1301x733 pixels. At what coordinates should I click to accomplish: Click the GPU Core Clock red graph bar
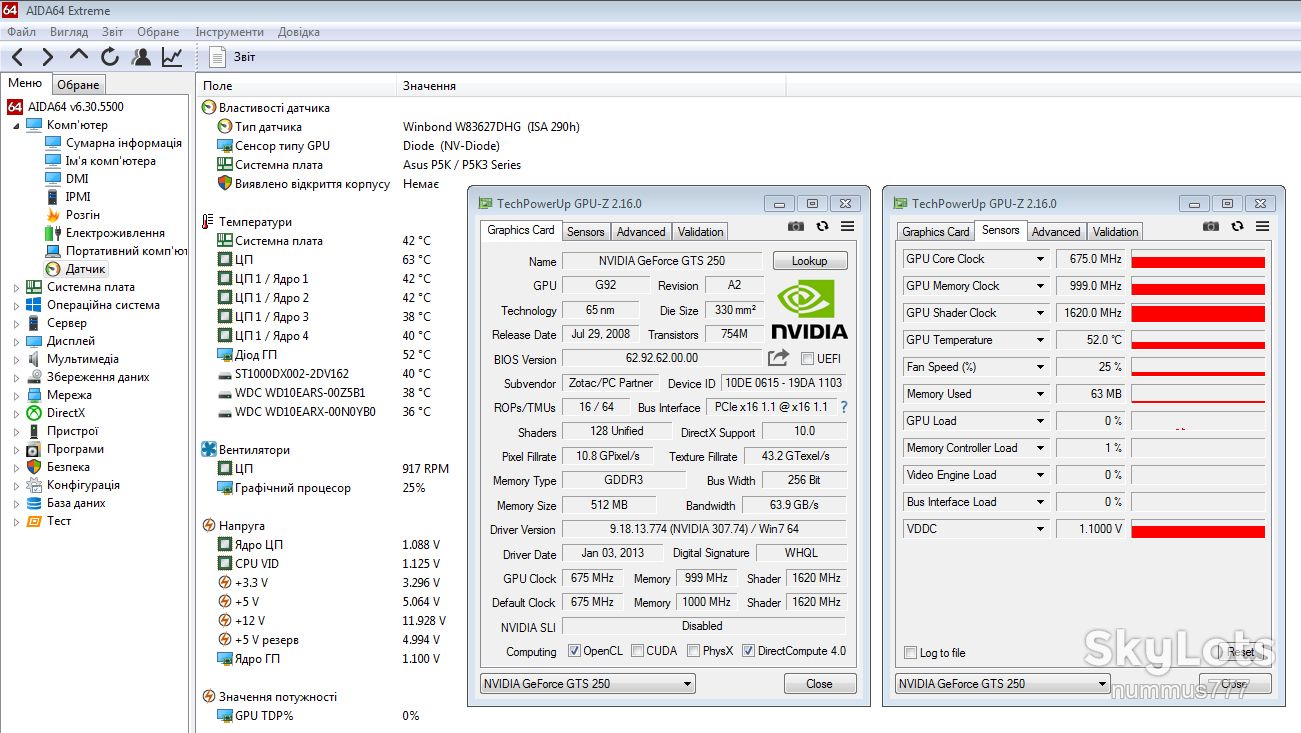1198,262
